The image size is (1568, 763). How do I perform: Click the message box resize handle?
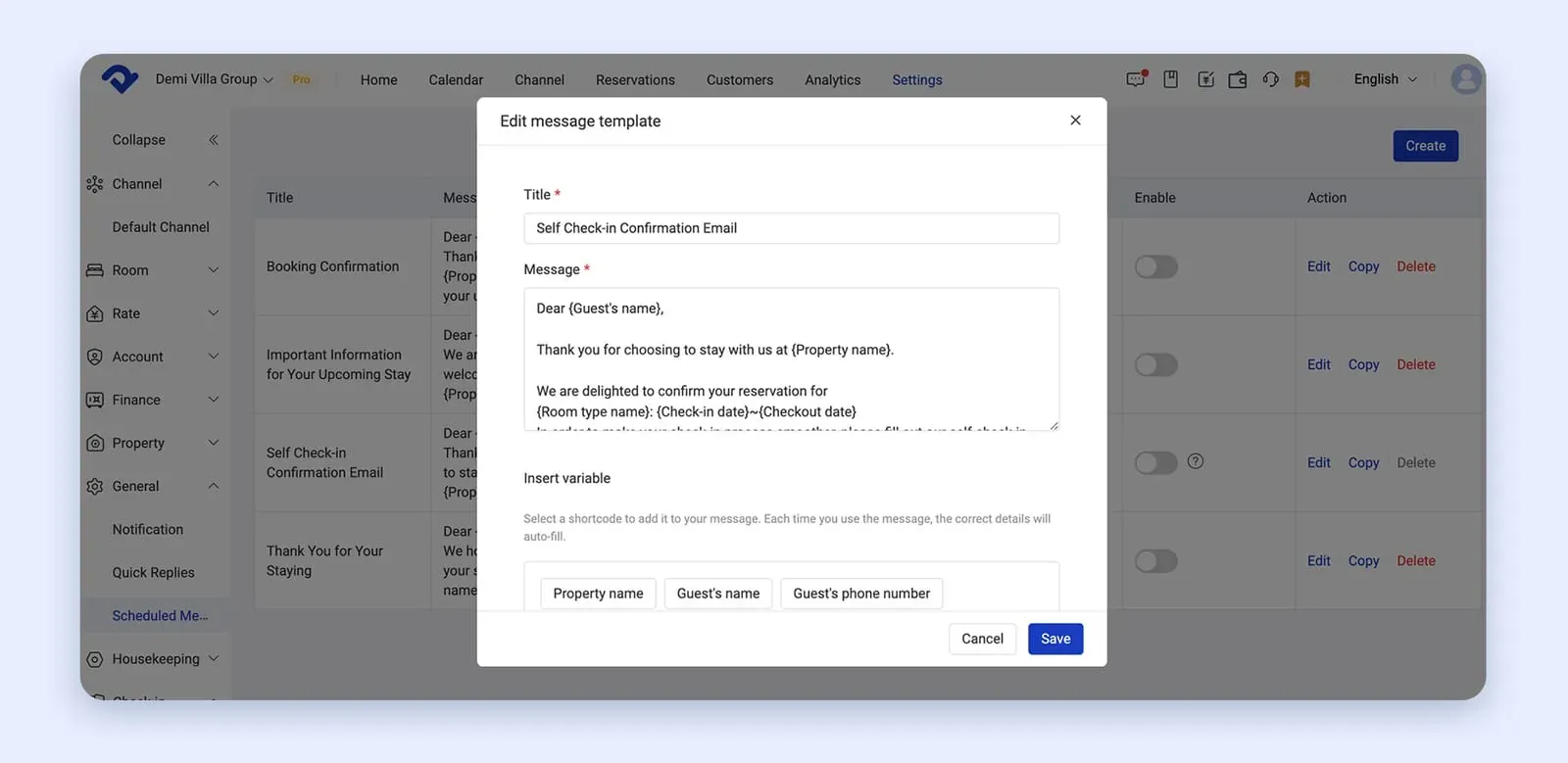tap(1053, 425)
